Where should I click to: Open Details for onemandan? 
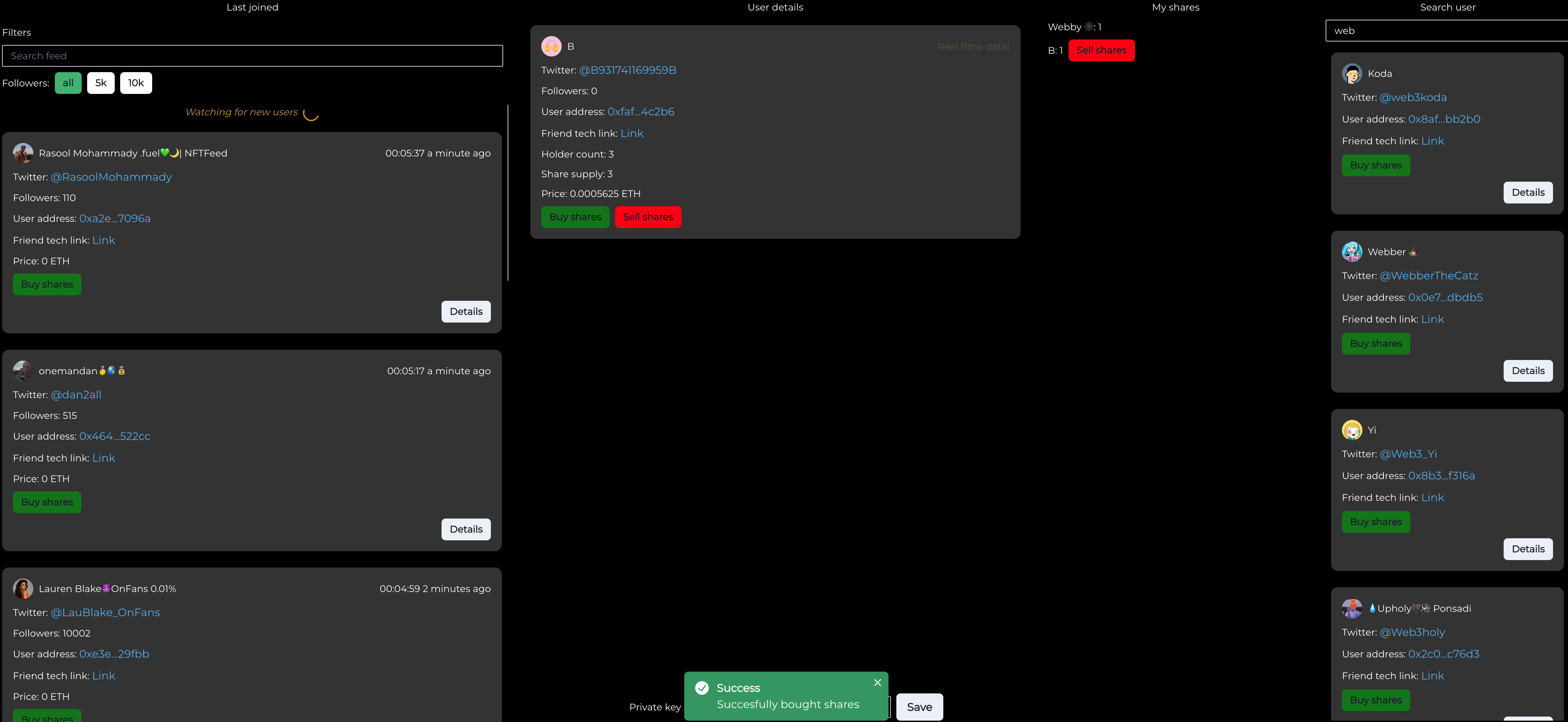(x=466, y=529)
